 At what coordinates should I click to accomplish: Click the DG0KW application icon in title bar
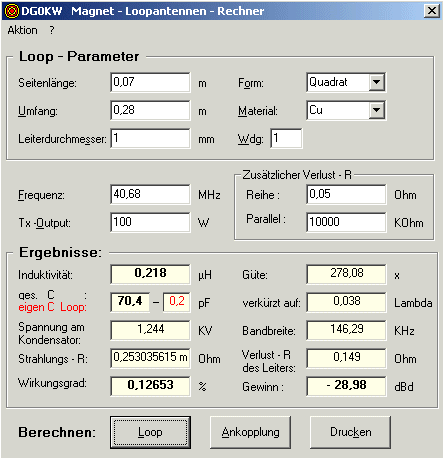[12, 11]
